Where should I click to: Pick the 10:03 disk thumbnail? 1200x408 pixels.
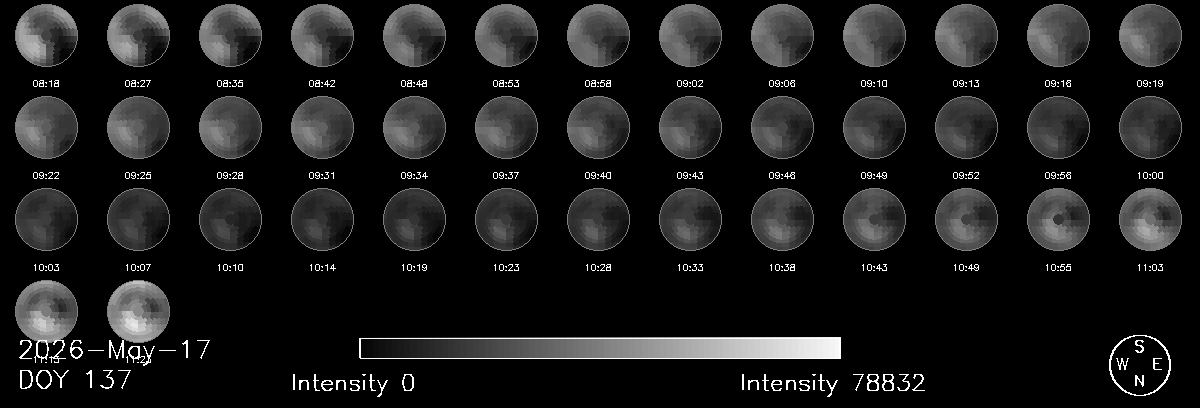click(x=47, y=219)
